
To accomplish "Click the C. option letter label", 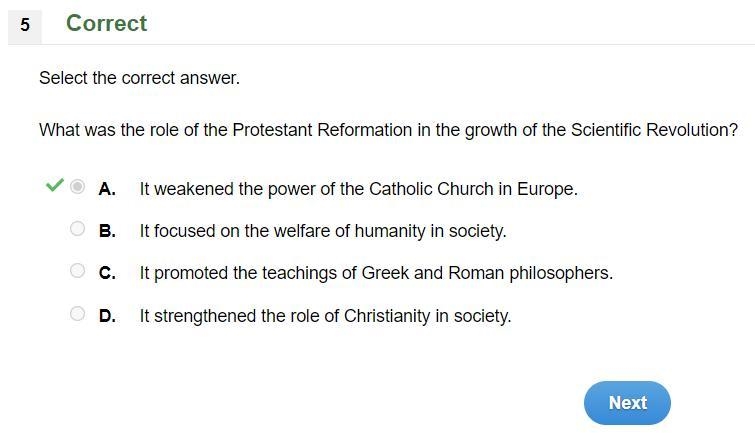I will [x=107, y=273].
